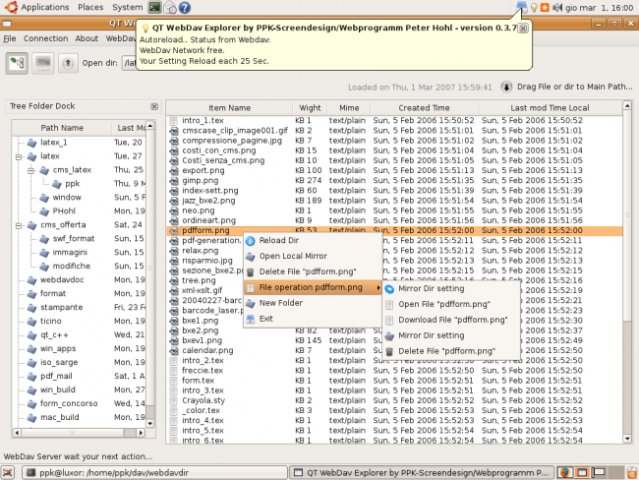Choose New Folder from context menu
The image size is (639, 480).
coord(312,303)
